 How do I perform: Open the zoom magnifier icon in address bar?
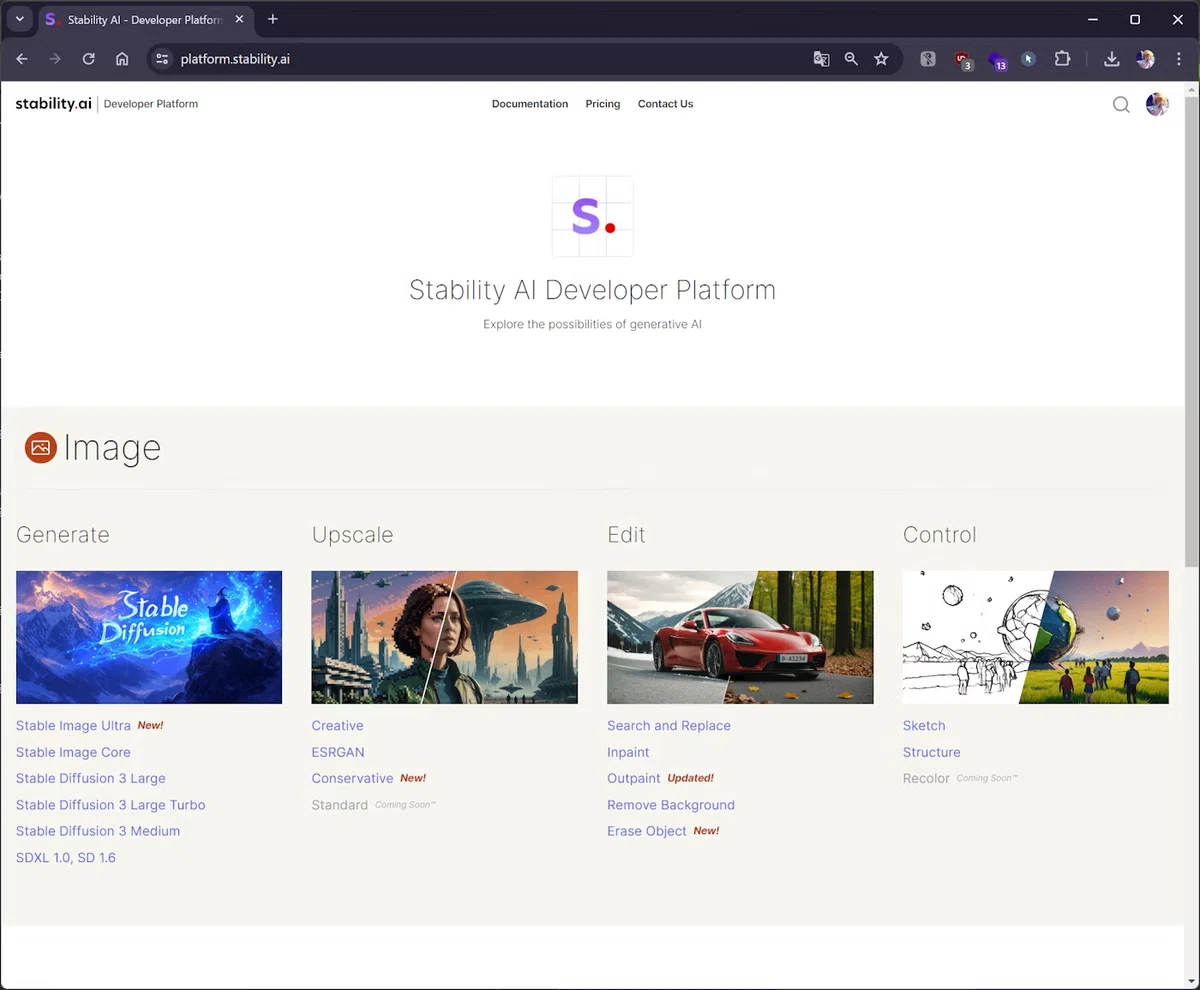coord(851,59)
